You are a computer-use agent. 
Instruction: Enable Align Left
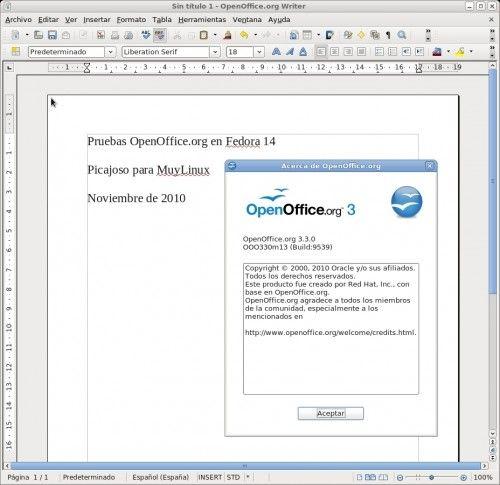[x=321, y=52]
